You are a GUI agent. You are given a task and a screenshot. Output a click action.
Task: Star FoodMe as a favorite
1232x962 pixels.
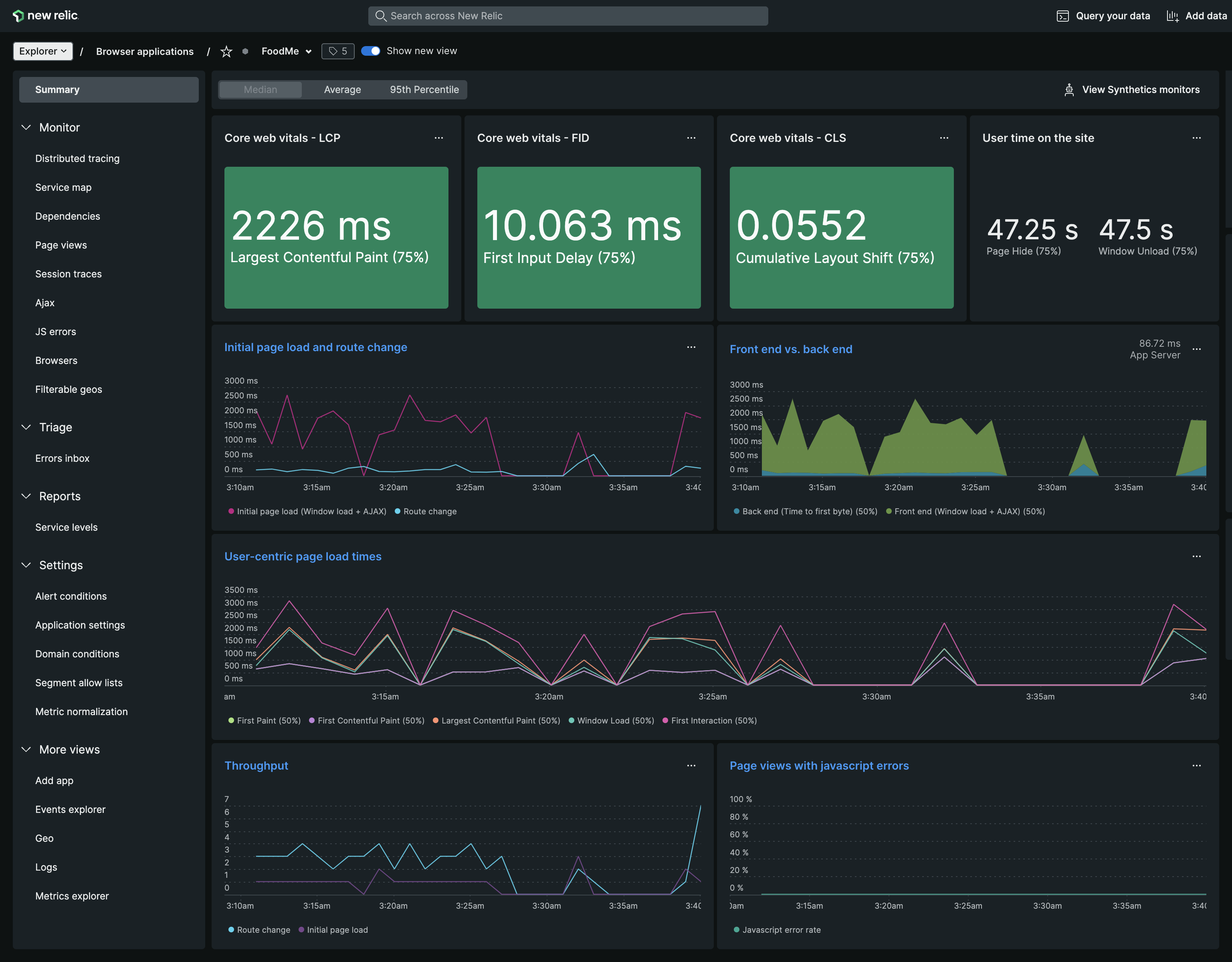pyautogui.click(x=226, y=51)
